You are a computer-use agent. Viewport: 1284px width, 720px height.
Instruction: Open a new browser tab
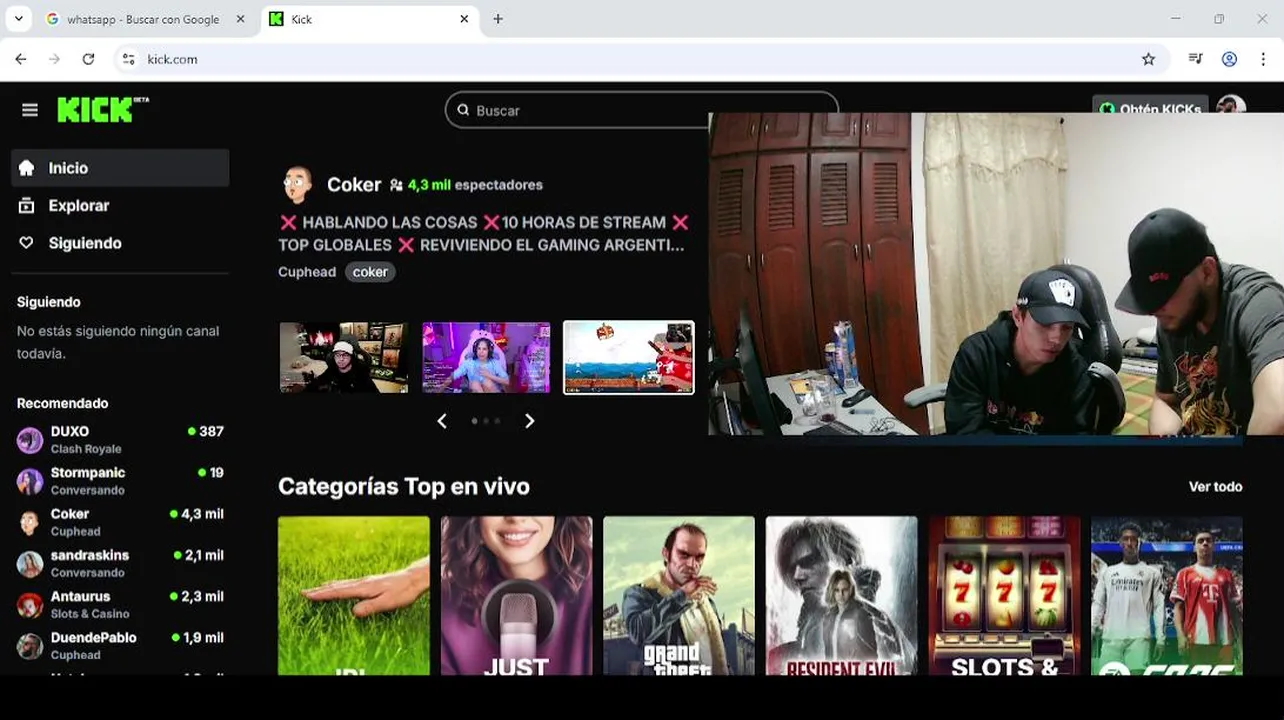[x=498, y=19]
